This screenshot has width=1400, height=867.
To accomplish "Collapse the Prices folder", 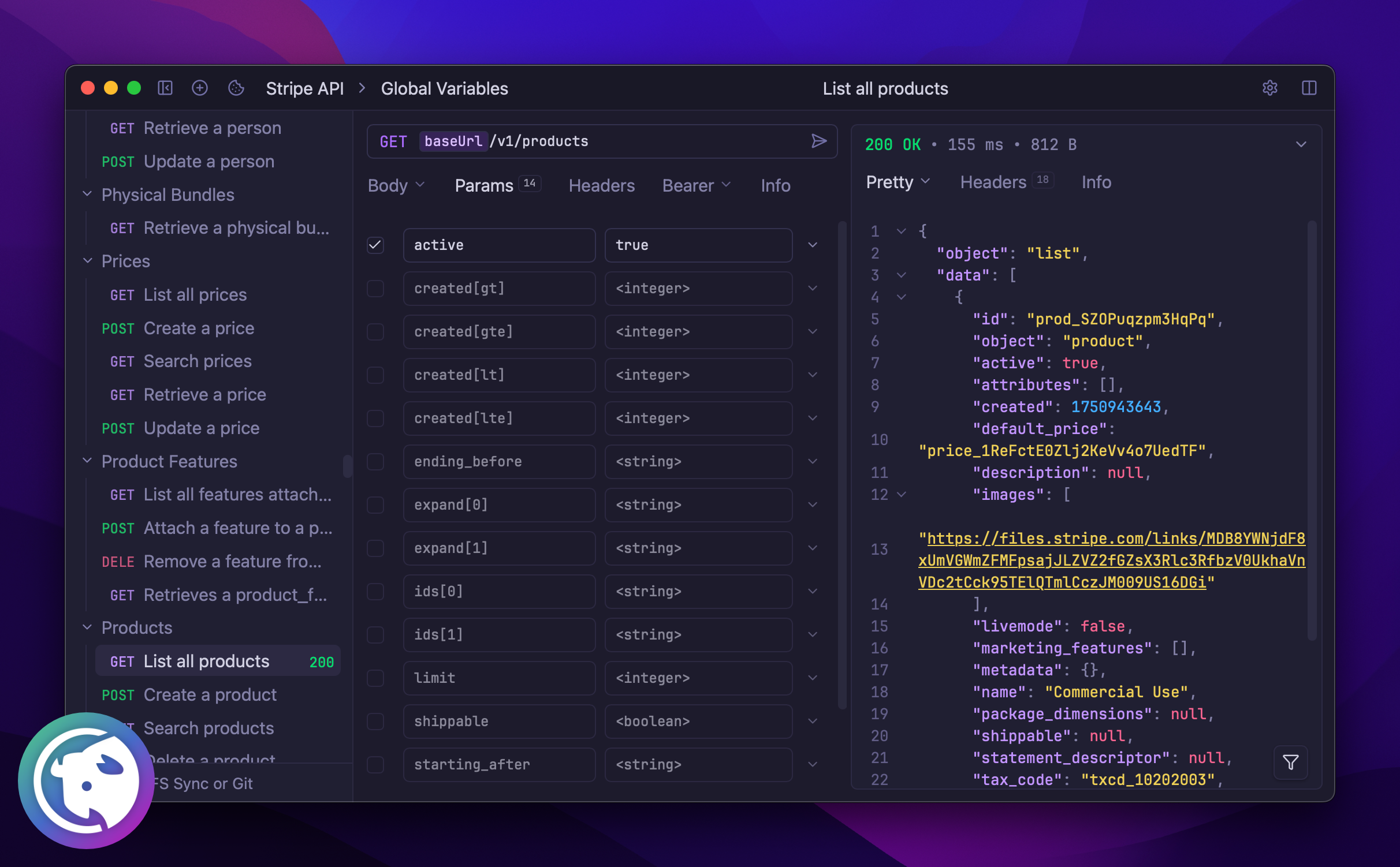I will tap(88, 261).
